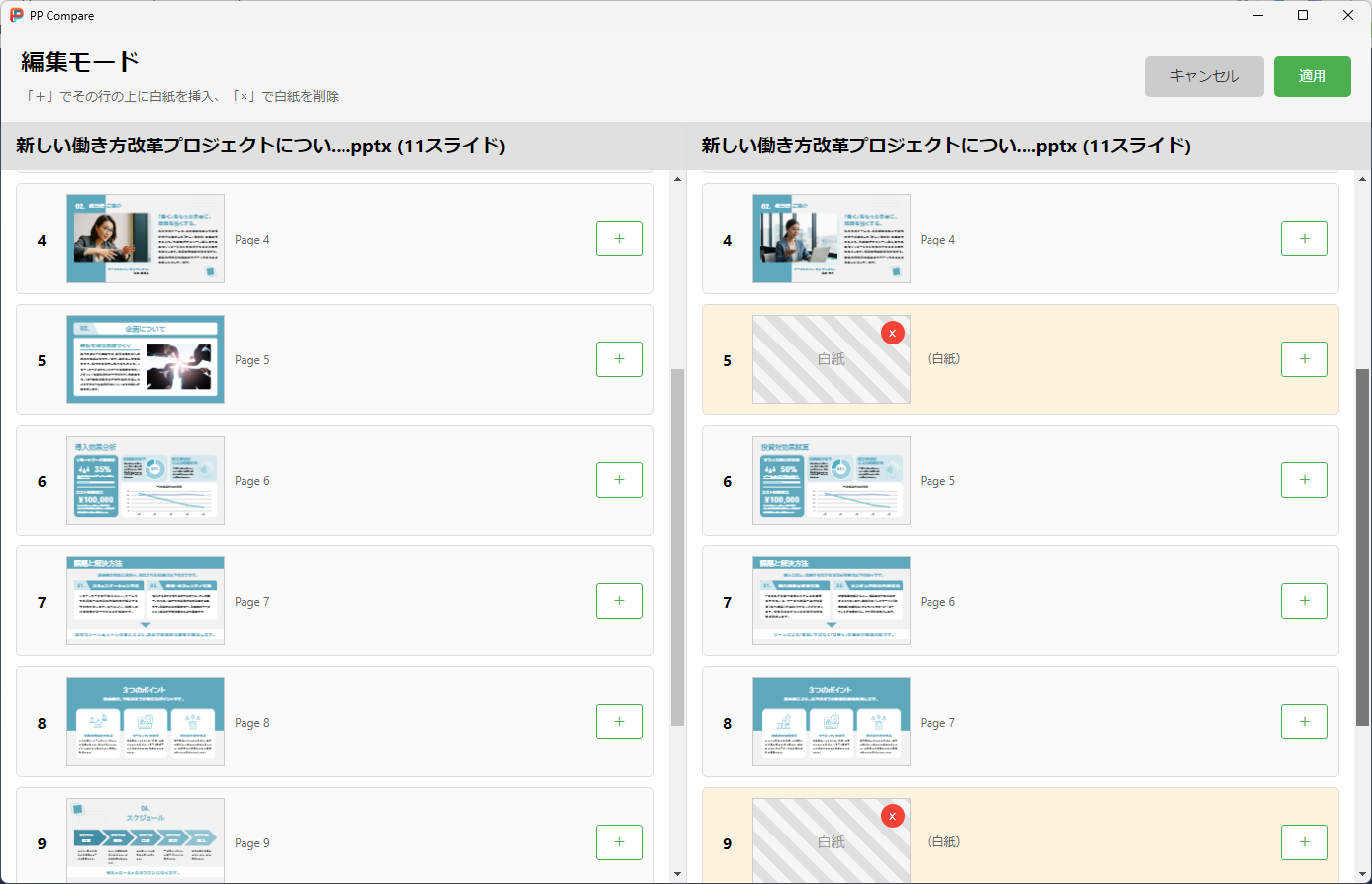
Task: Insert blank above left row 5
Action: (x=619, y=359)
